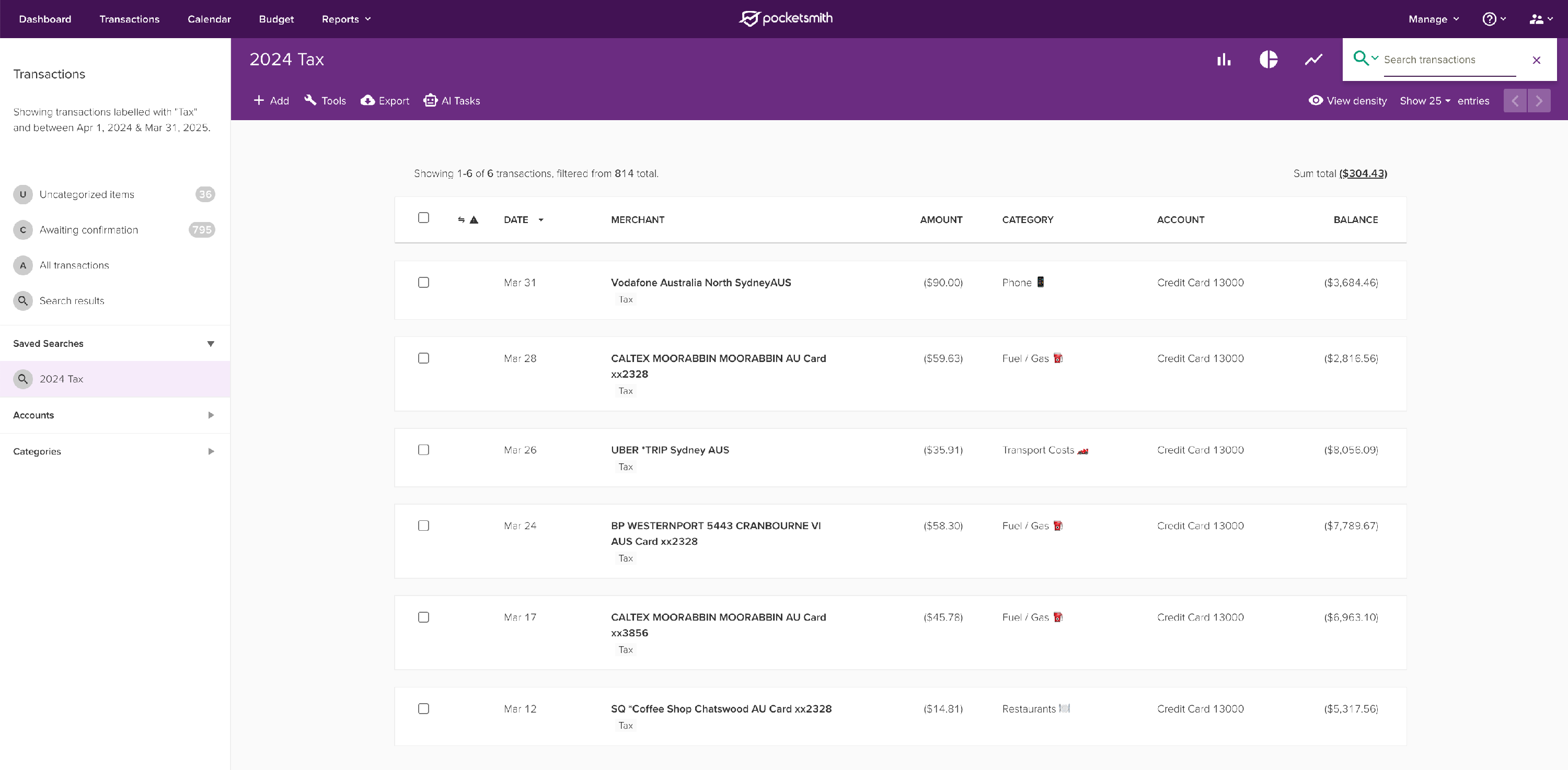Click the Add transaction button
This screenshot has width=1568, height=770.
(x=271, y=100)
